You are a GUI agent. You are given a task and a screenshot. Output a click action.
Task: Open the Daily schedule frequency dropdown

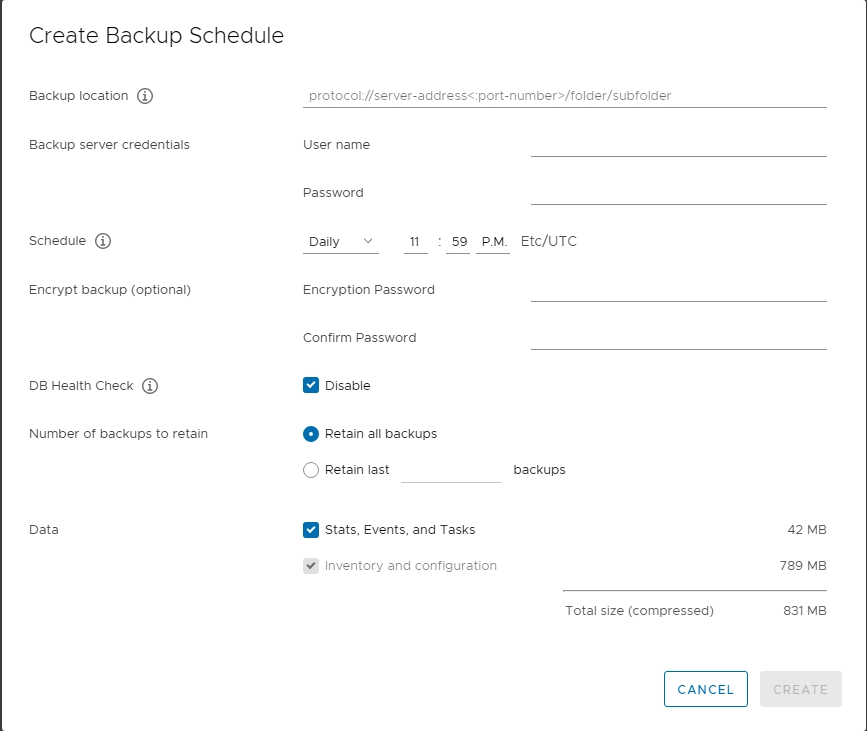point(341,242)
